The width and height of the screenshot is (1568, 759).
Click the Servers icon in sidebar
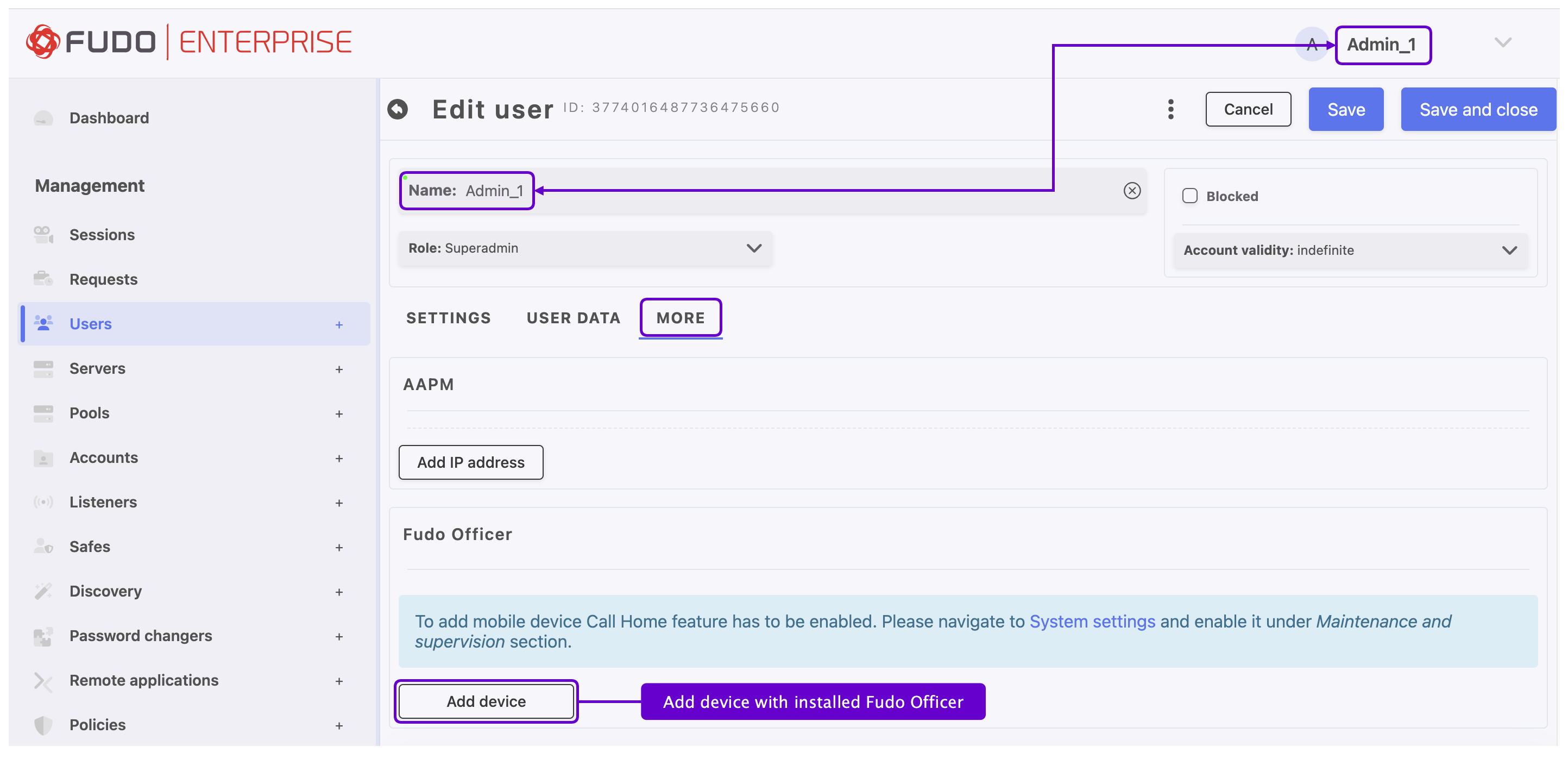43,368
